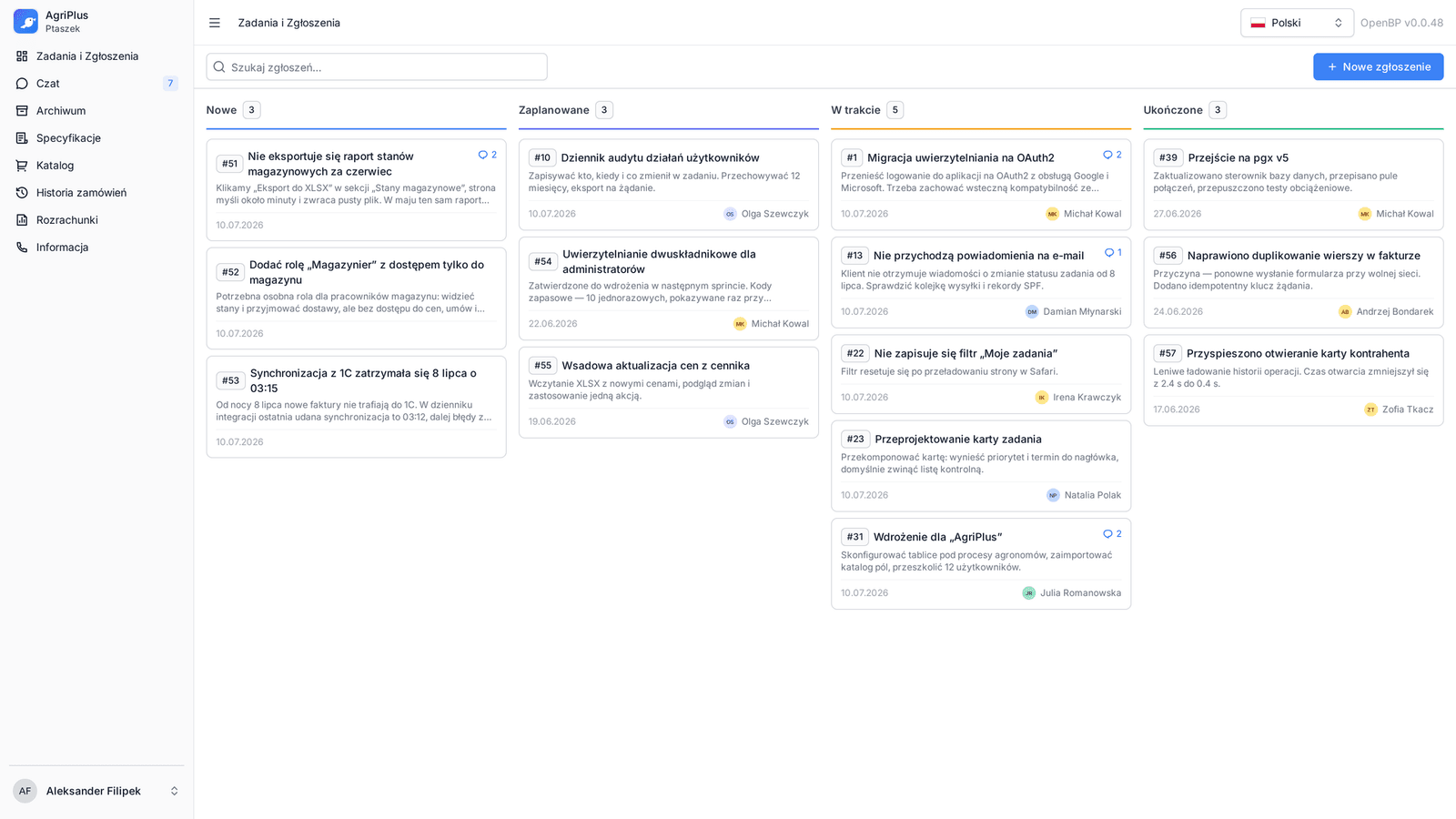The height and width of the screenshot is (819, 1456).
Task: Click the Zadania i Zgłoszenia page title
Action: pyautogui.click(x=289, y=23)
